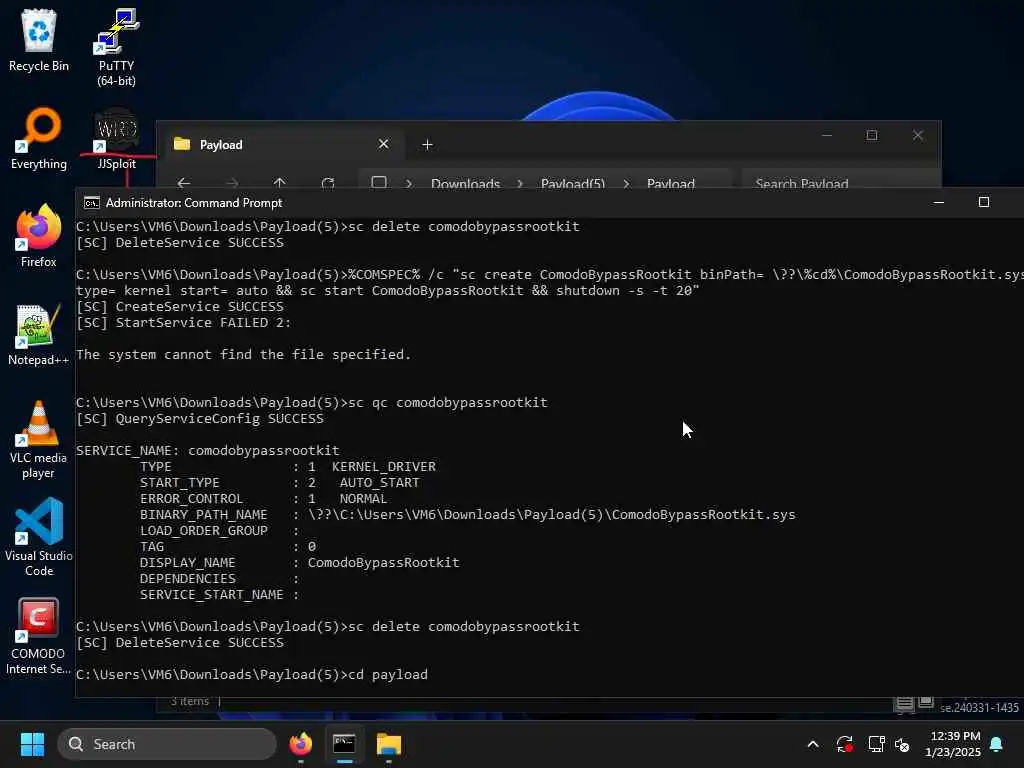Click the taskbar Search box

click(x=167, y=744)
